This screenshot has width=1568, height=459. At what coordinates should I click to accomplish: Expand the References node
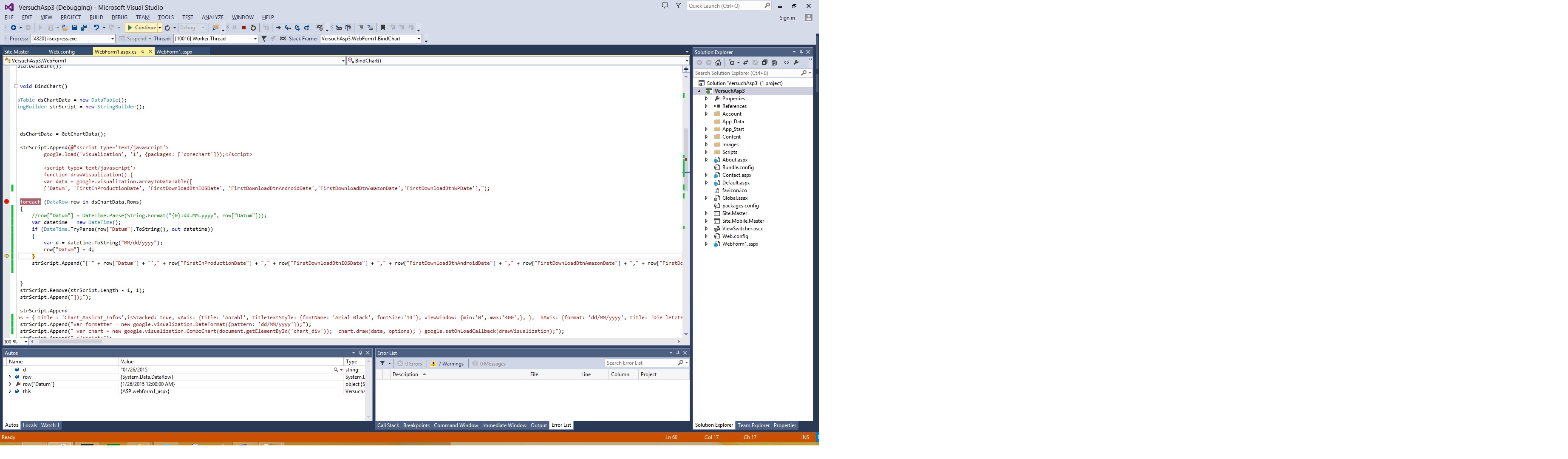pyautogui.click(x=707, y=107)
